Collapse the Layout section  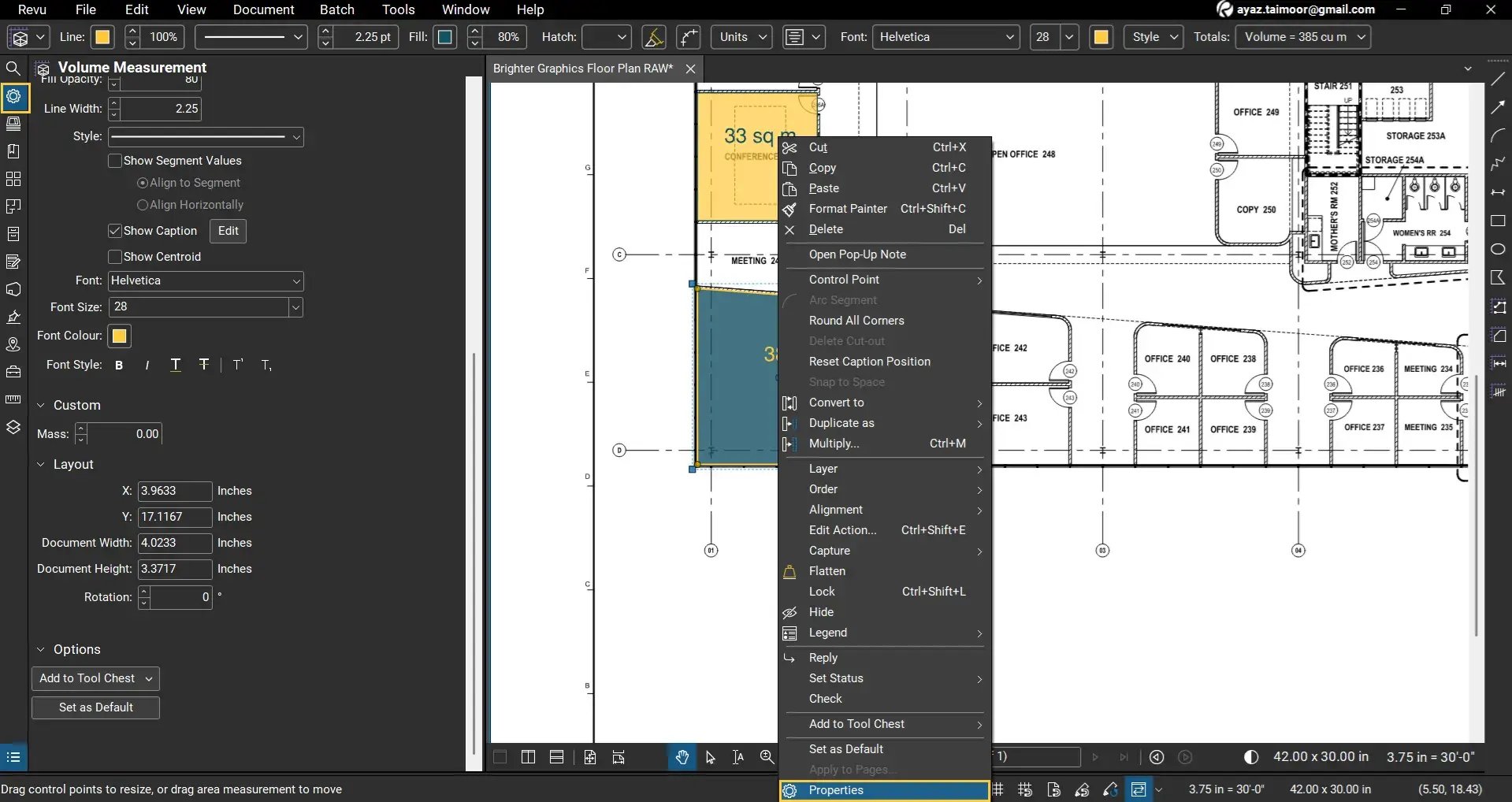tap(41, 464)
